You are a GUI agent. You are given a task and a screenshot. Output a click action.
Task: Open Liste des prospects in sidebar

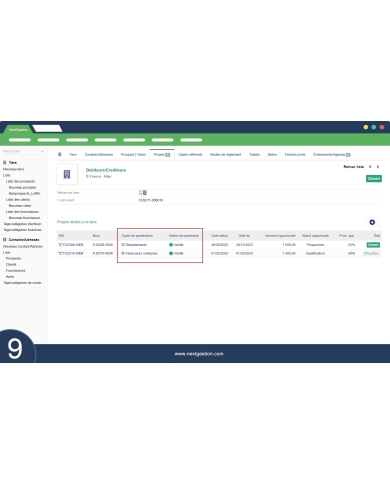tap(20, 181)
